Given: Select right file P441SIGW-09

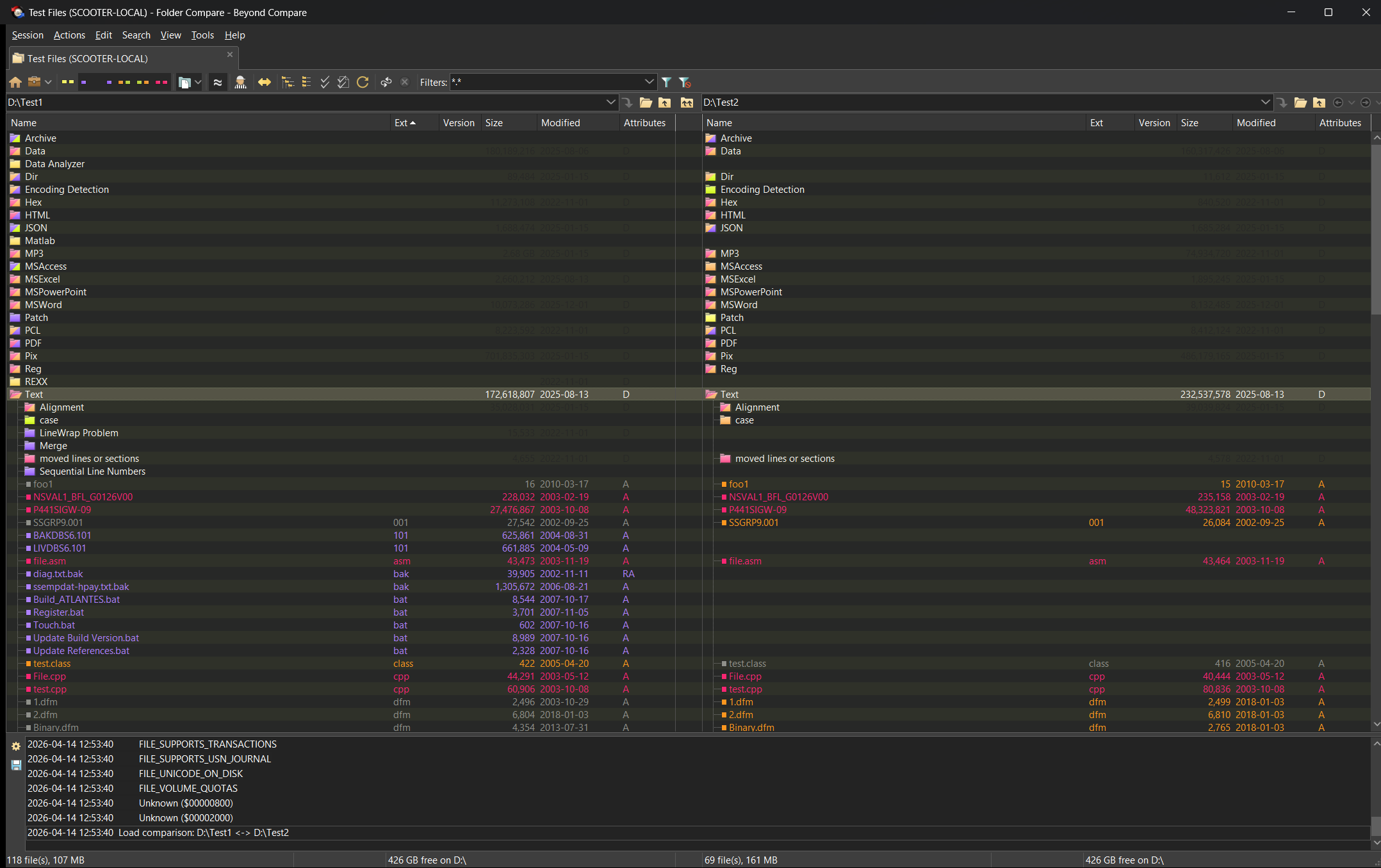Looking at the screenshot, I should [x=758, y=510].
